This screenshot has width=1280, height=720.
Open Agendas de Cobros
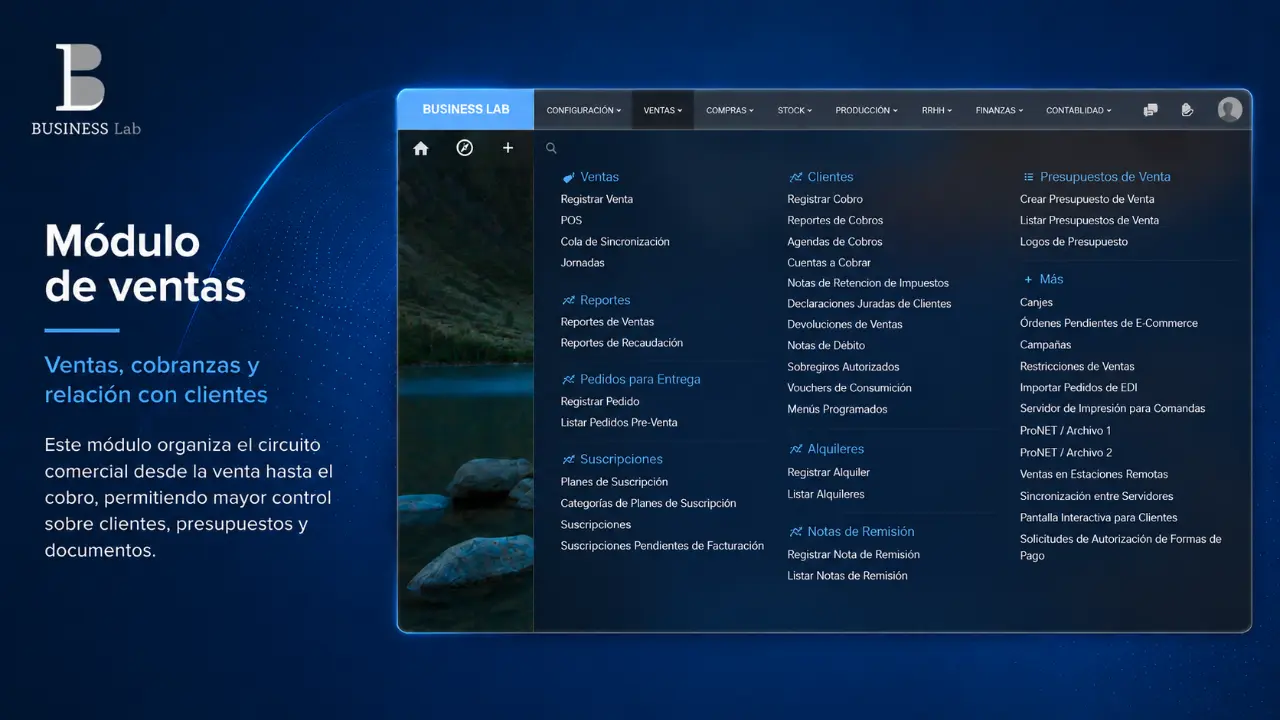835,241
